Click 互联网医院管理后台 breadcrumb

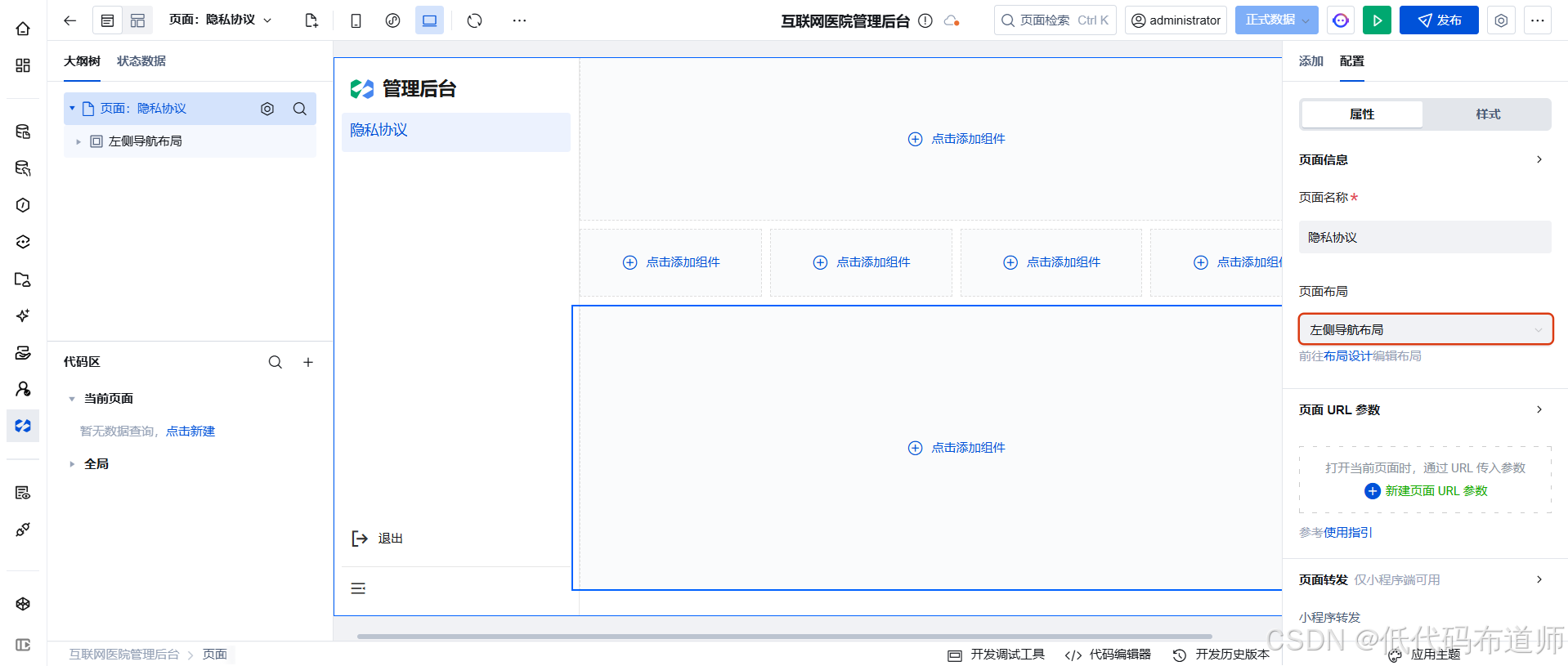click(123, 655)
